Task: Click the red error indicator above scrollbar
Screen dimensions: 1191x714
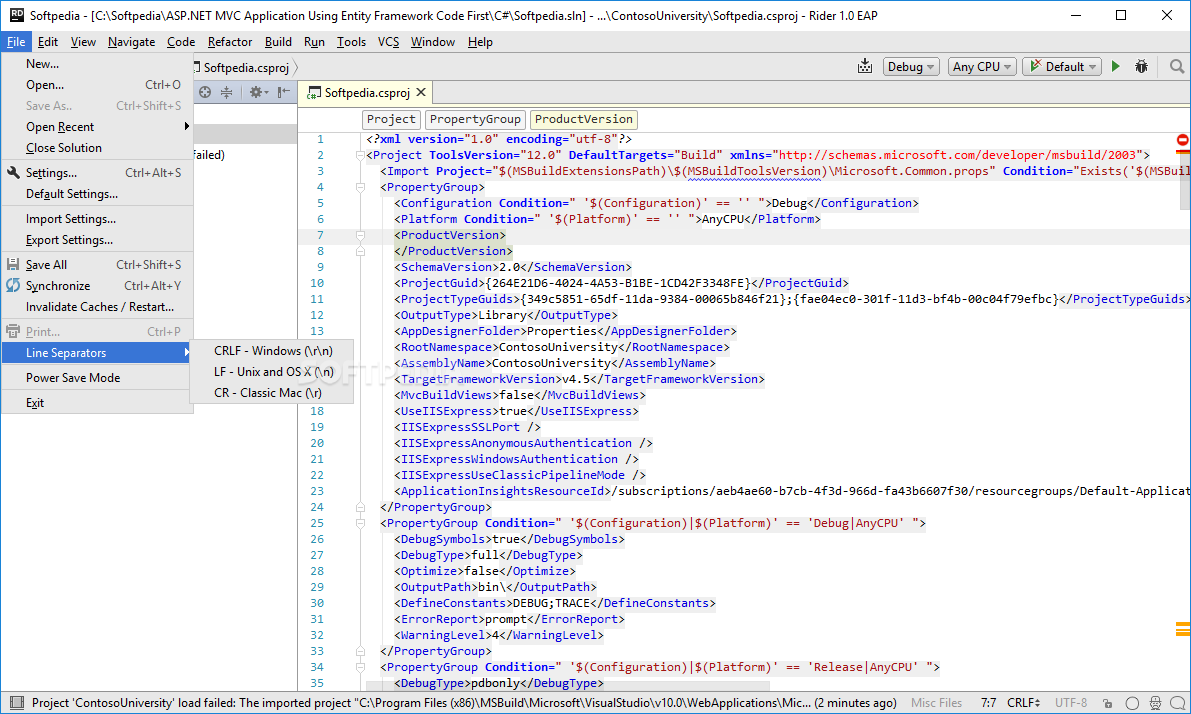Action: pyautogui.click(x=1183, y=141)
